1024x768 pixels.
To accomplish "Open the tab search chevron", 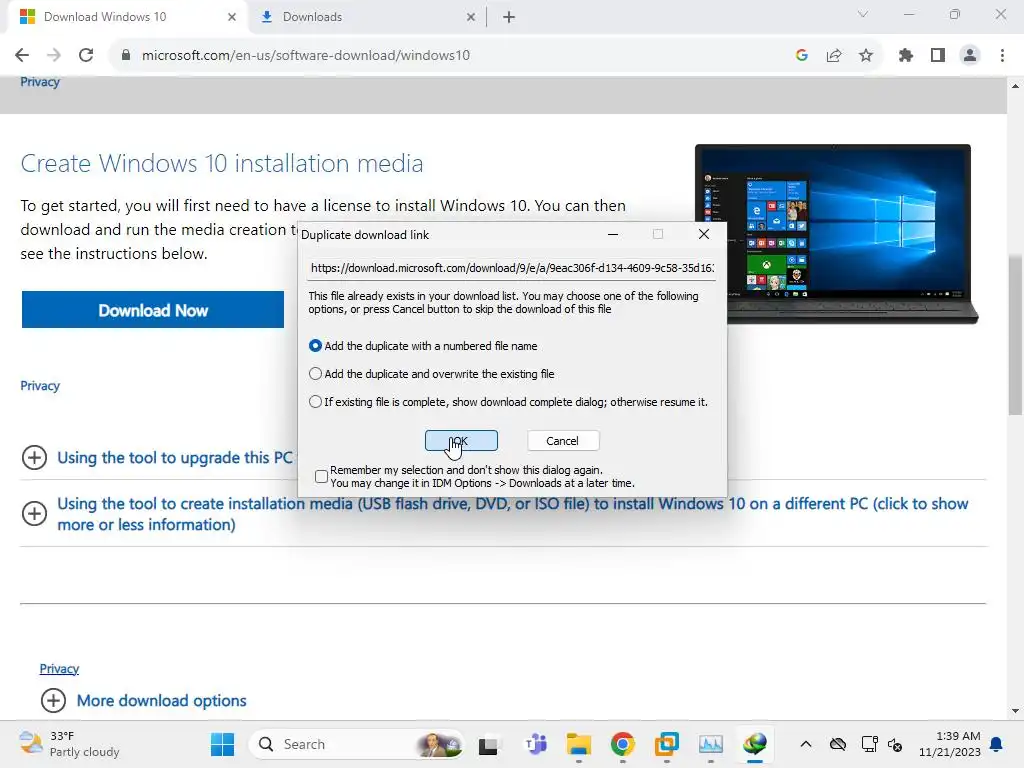I will (x=863, y=14).
